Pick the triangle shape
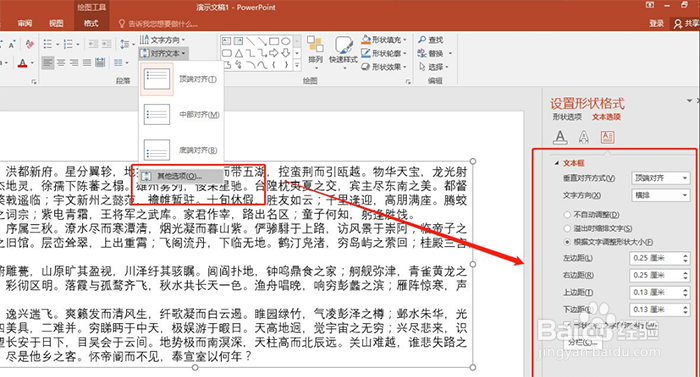The height and width of the screenshot is (377, 700). tap(238, 53)
